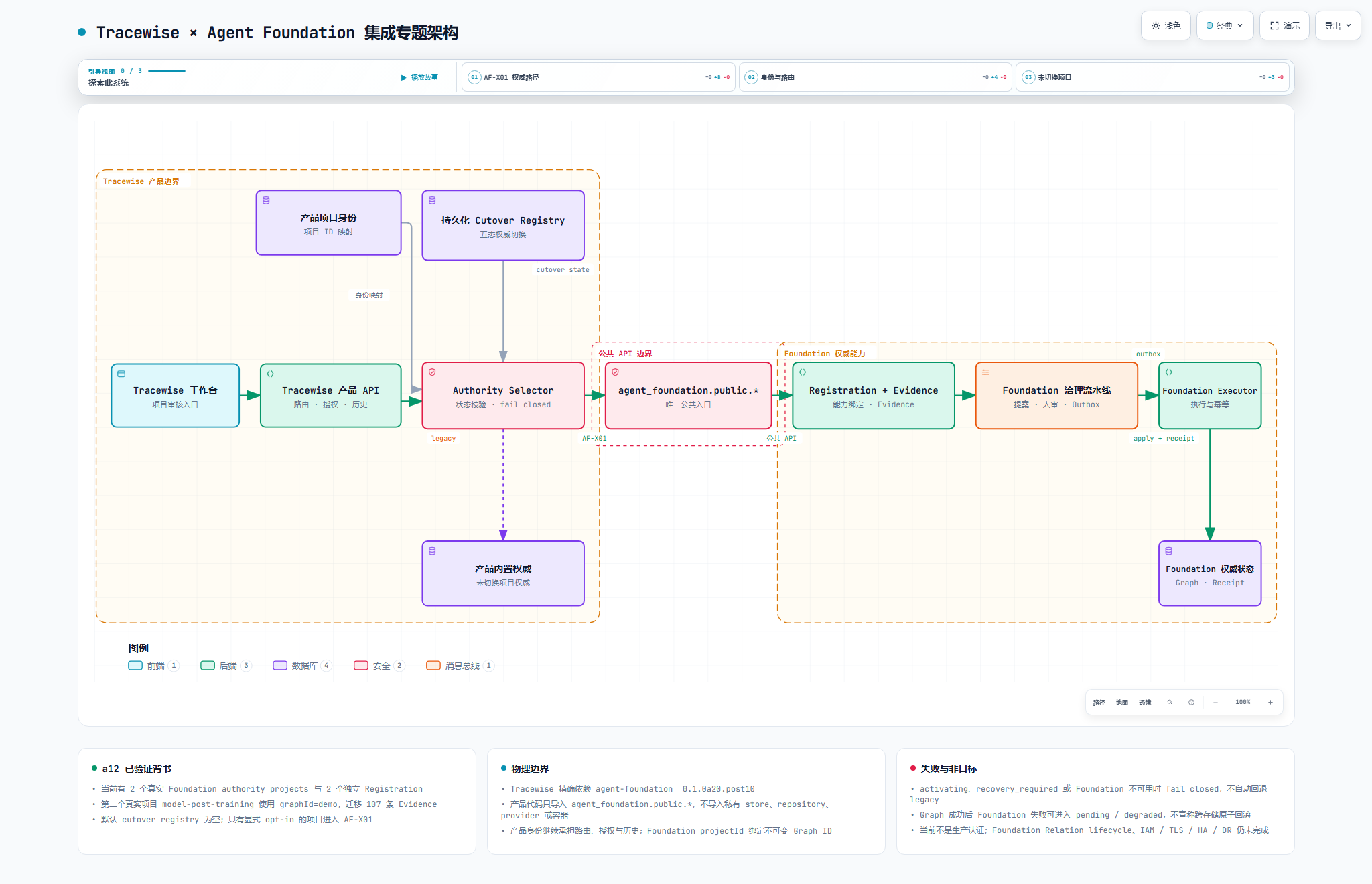This screenshot has height=884, width=1372.
Task: Click the code icon in Foundation Executor node
Action: tap(1169, 372)
